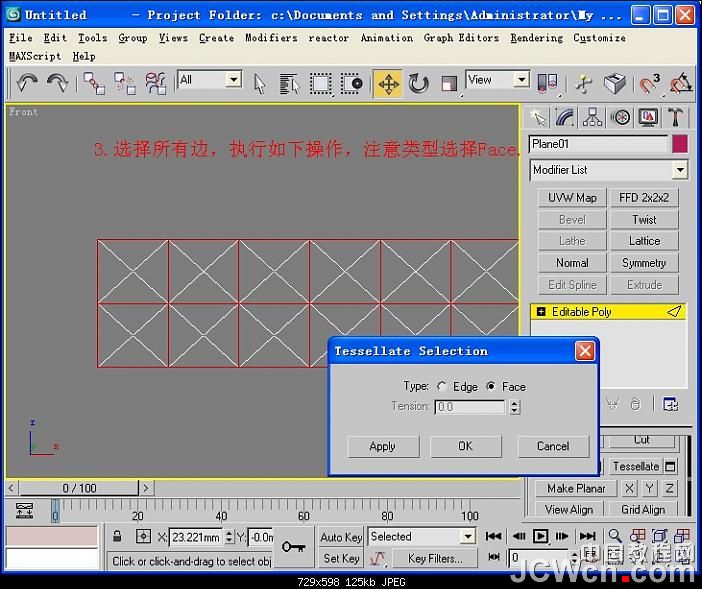Click the FFD 2x2x2 modifier button
The width and height of the screenshot is (702, 589).
click(x=644, y=197)
